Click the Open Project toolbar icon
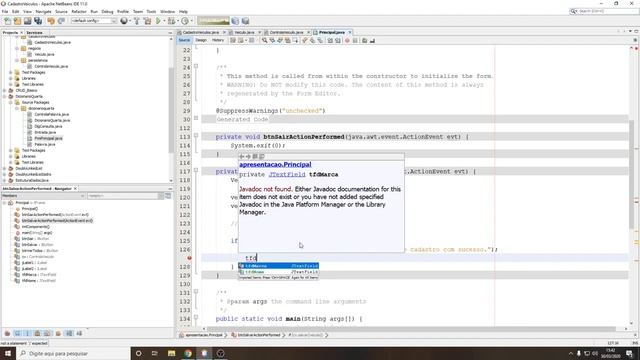 point(28,21)
